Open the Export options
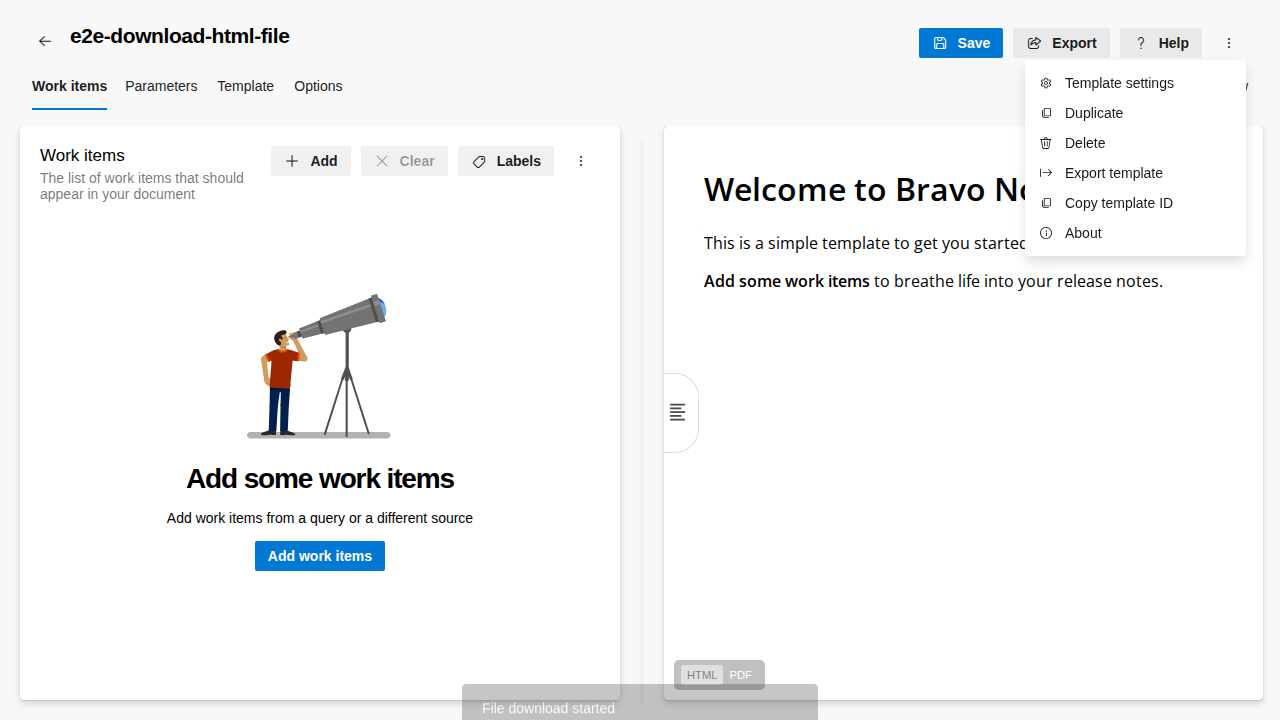The width and height of the screenshot is (1280, 720). 1061,43
